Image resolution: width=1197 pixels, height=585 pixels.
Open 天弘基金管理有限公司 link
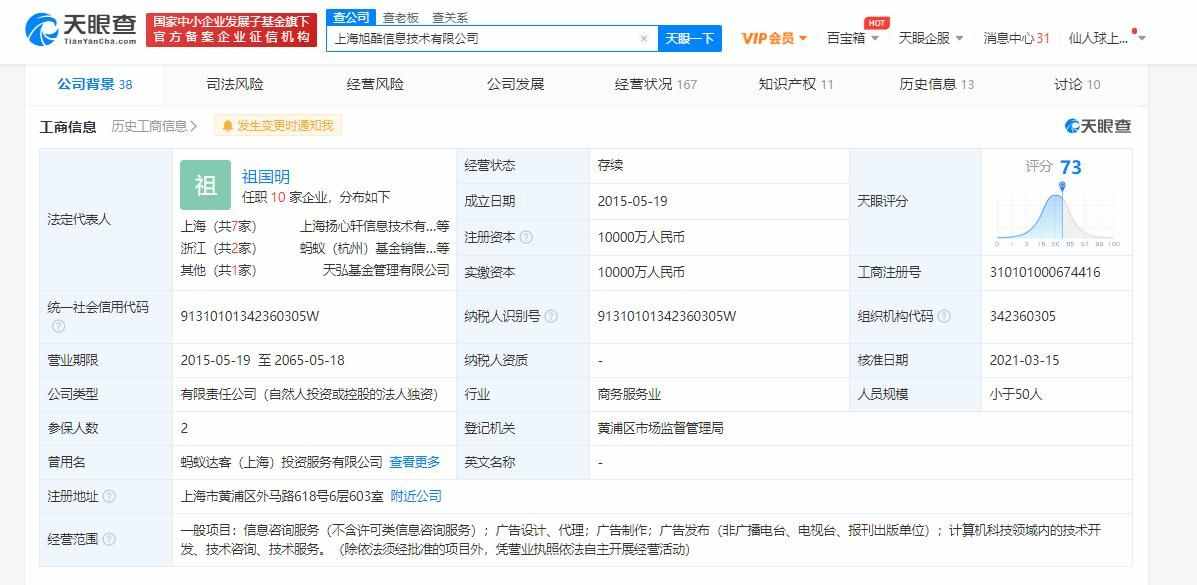tap(386, 270)
